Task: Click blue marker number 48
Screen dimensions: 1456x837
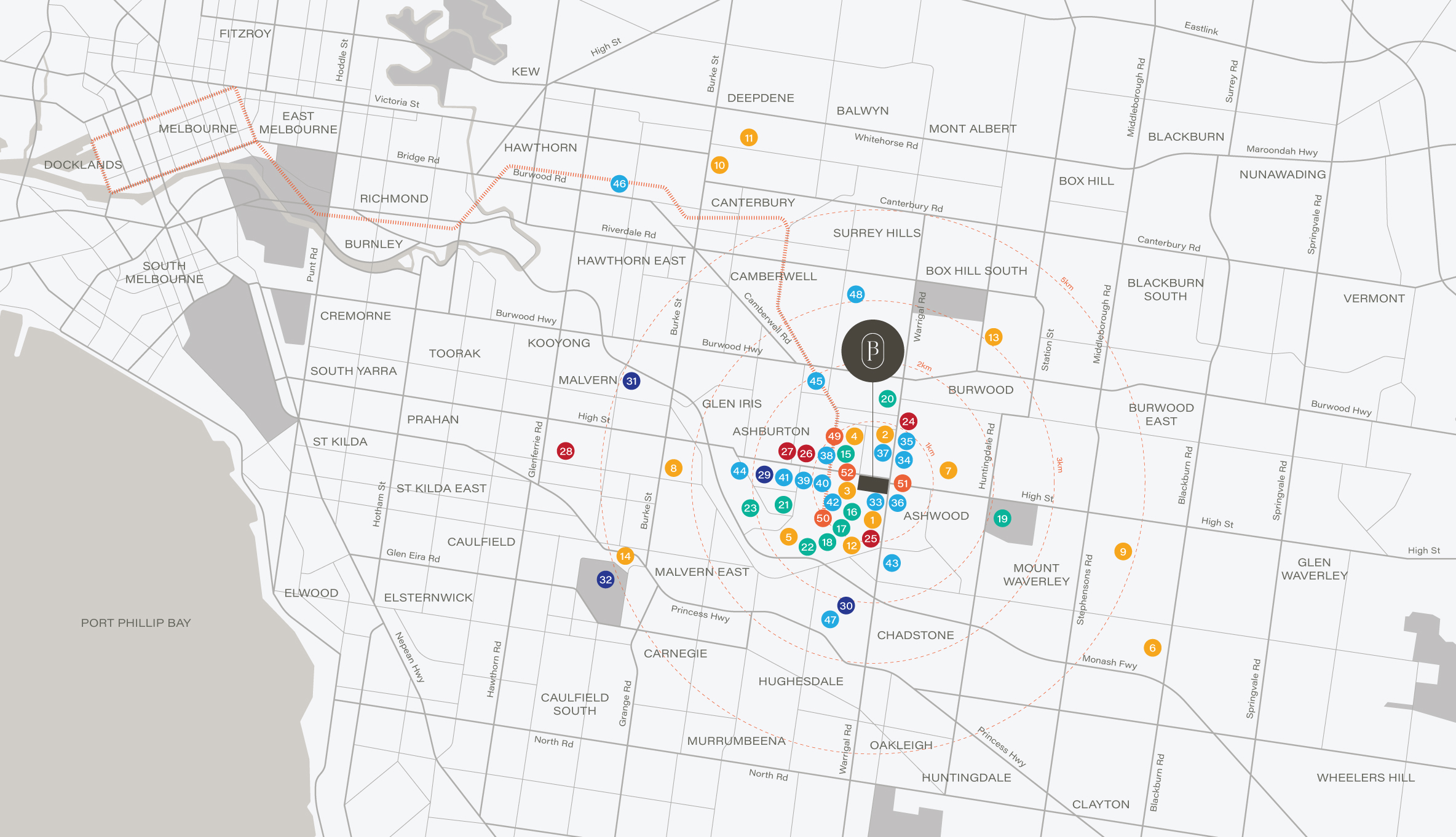Action: click(856, 294)
